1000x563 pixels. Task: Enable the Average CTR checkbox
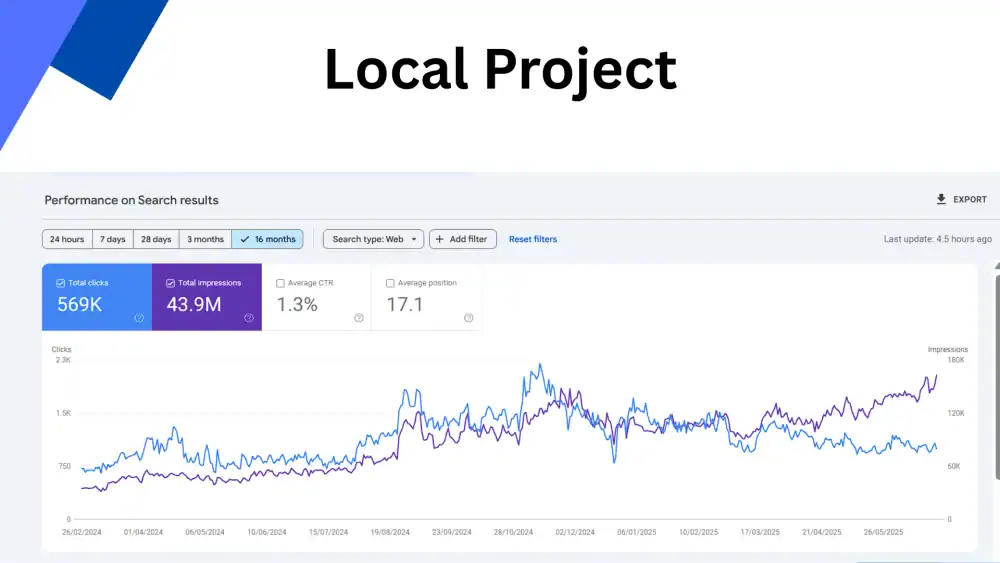pos(280,283)
